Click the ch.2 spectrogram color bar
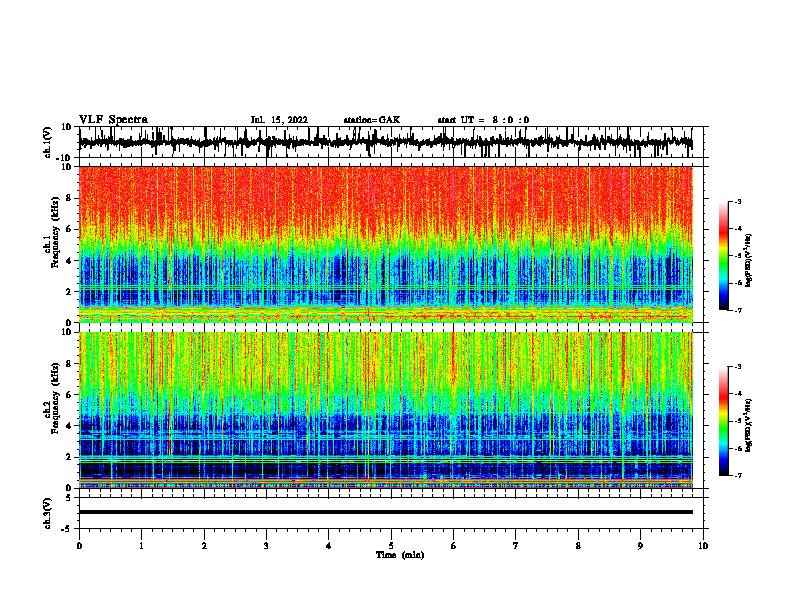This screenshot has width=792, height=612. (724, 421)
